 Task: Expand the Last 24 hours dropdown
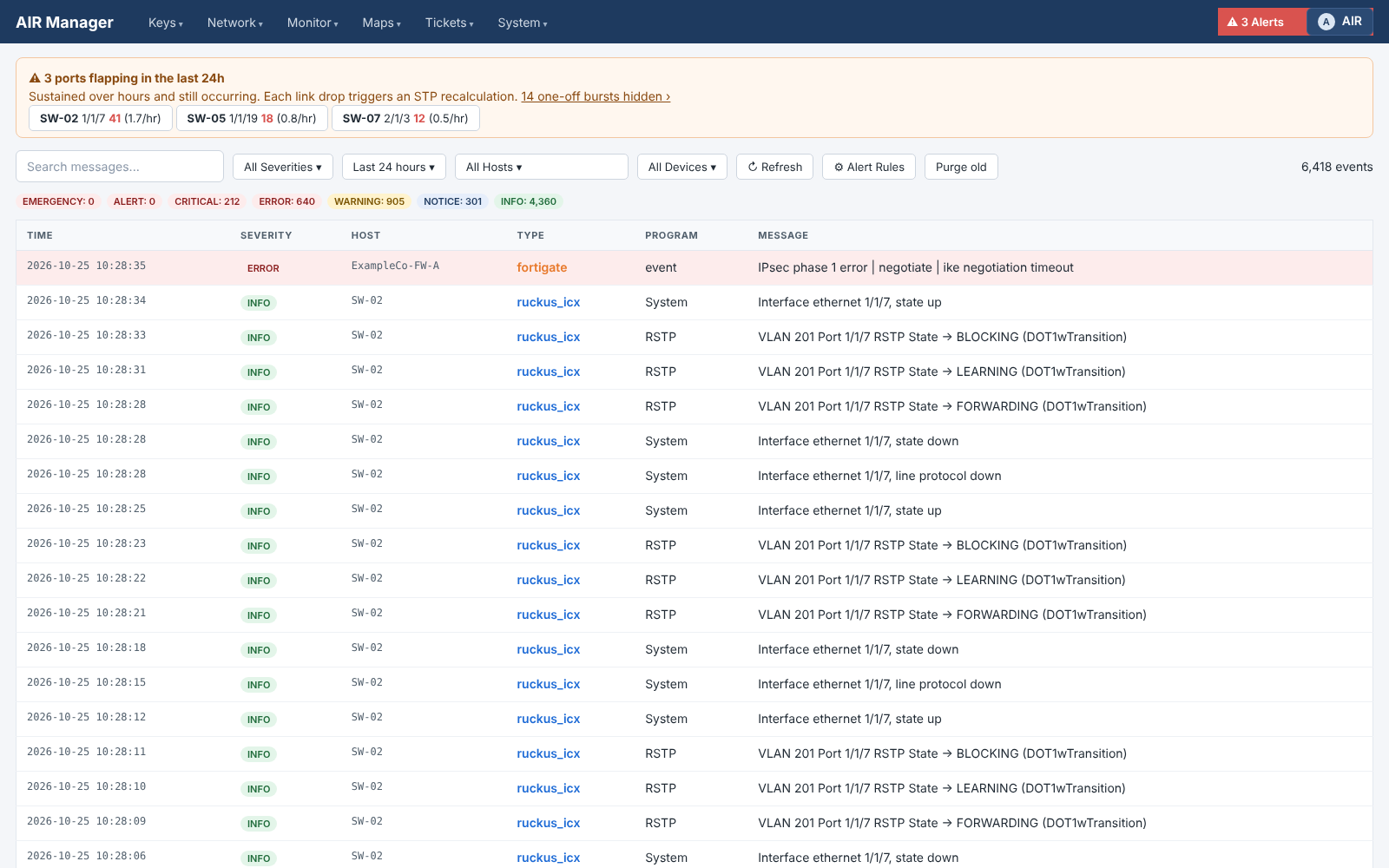[x=394, y=167]
